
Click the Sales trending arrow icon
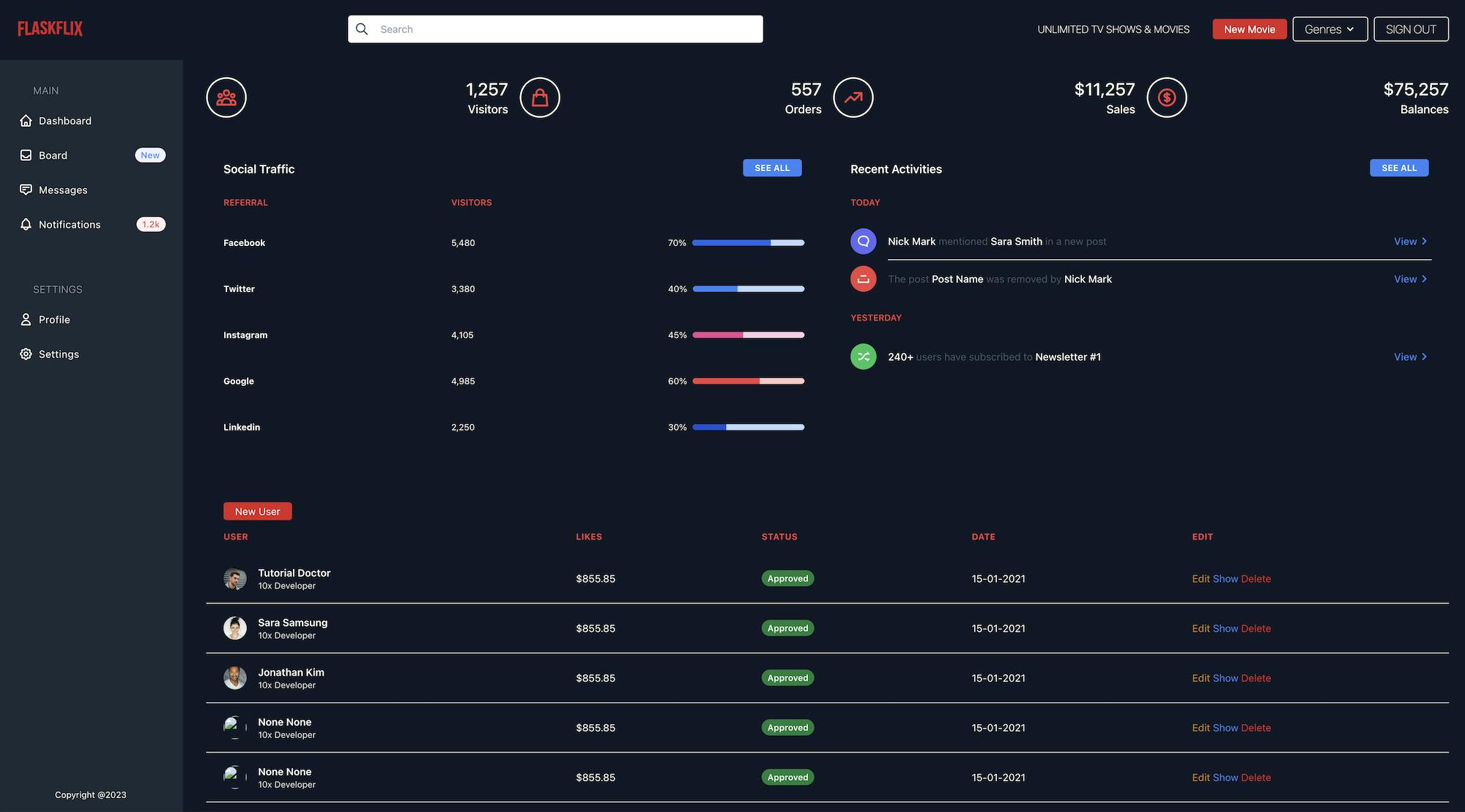[853, 97]
